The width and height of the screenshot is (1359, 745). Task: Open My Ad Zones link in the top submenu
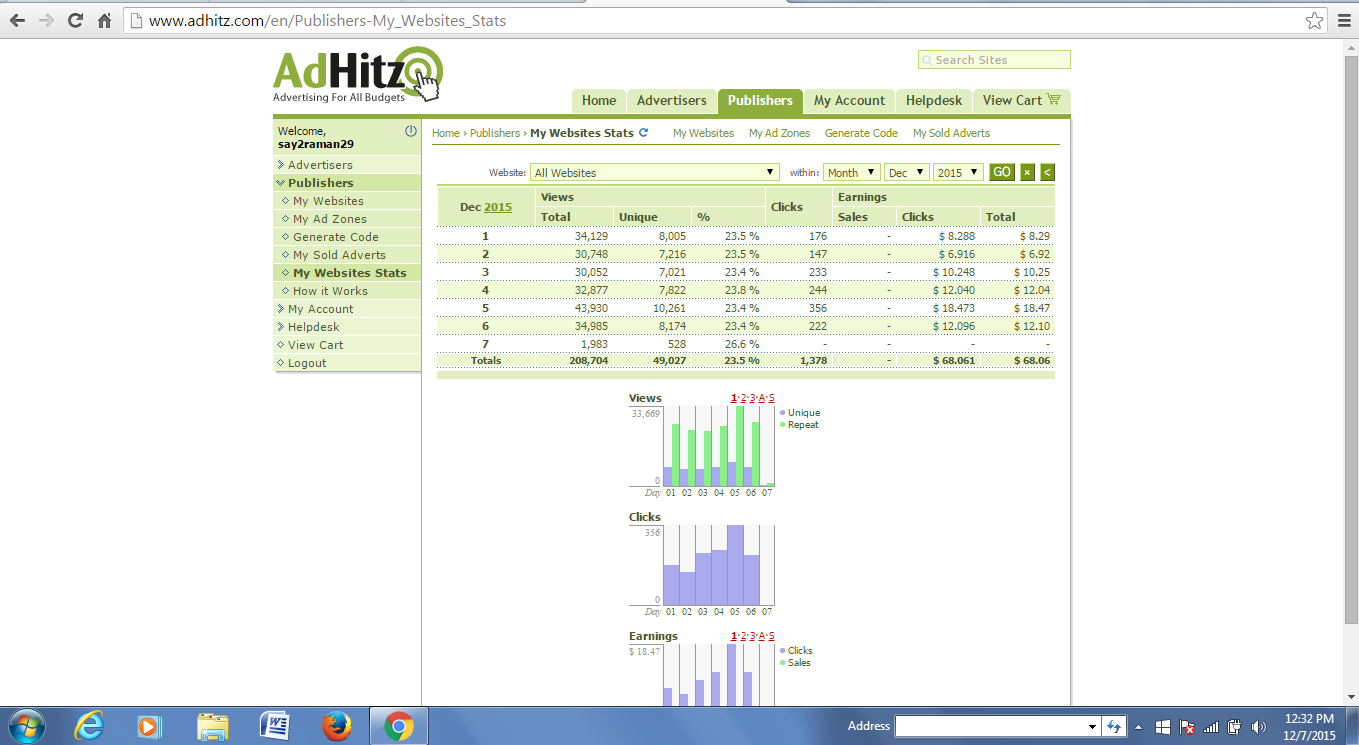(x=779, y=133)
